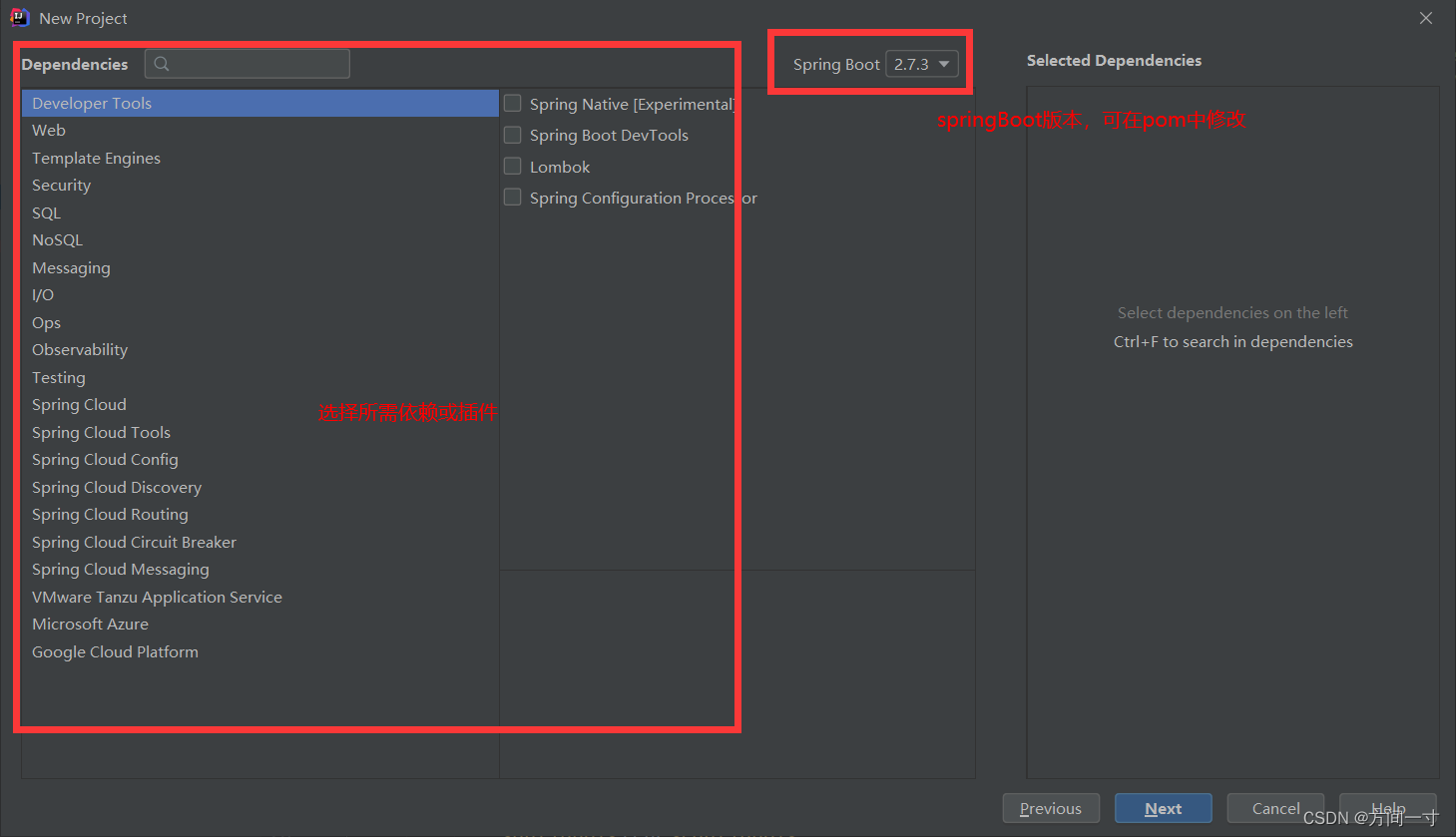Cancel the New Project wizard
1456x837 pixels.
(1275, 808)
